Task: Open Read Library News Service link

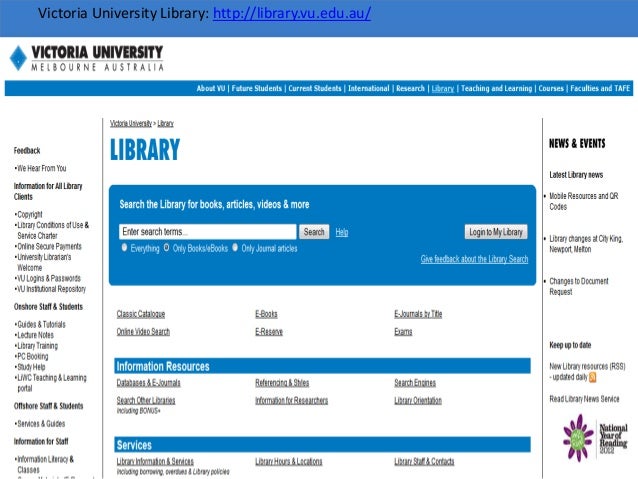Action: 584,399
